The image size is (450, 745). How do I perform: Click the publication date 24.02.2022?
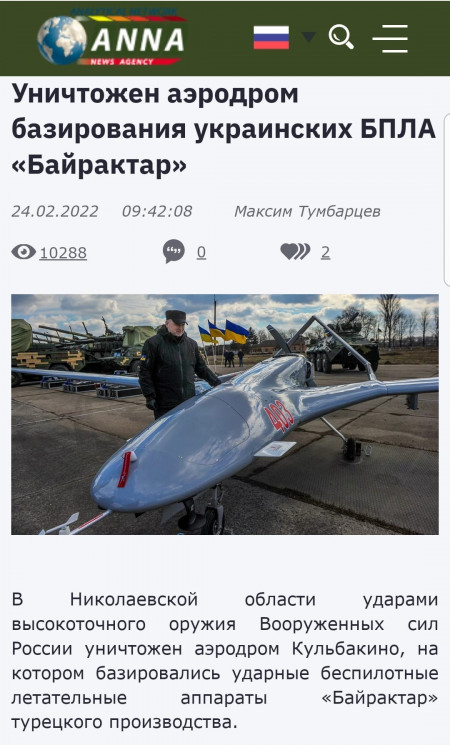coord(55,211)
